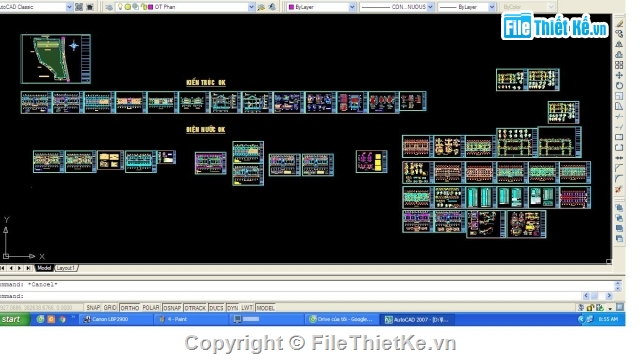Image resolution: width=640 pixels, height=361 pixels.
Task: Click the Windows start button
Action: tap(14, 319)
